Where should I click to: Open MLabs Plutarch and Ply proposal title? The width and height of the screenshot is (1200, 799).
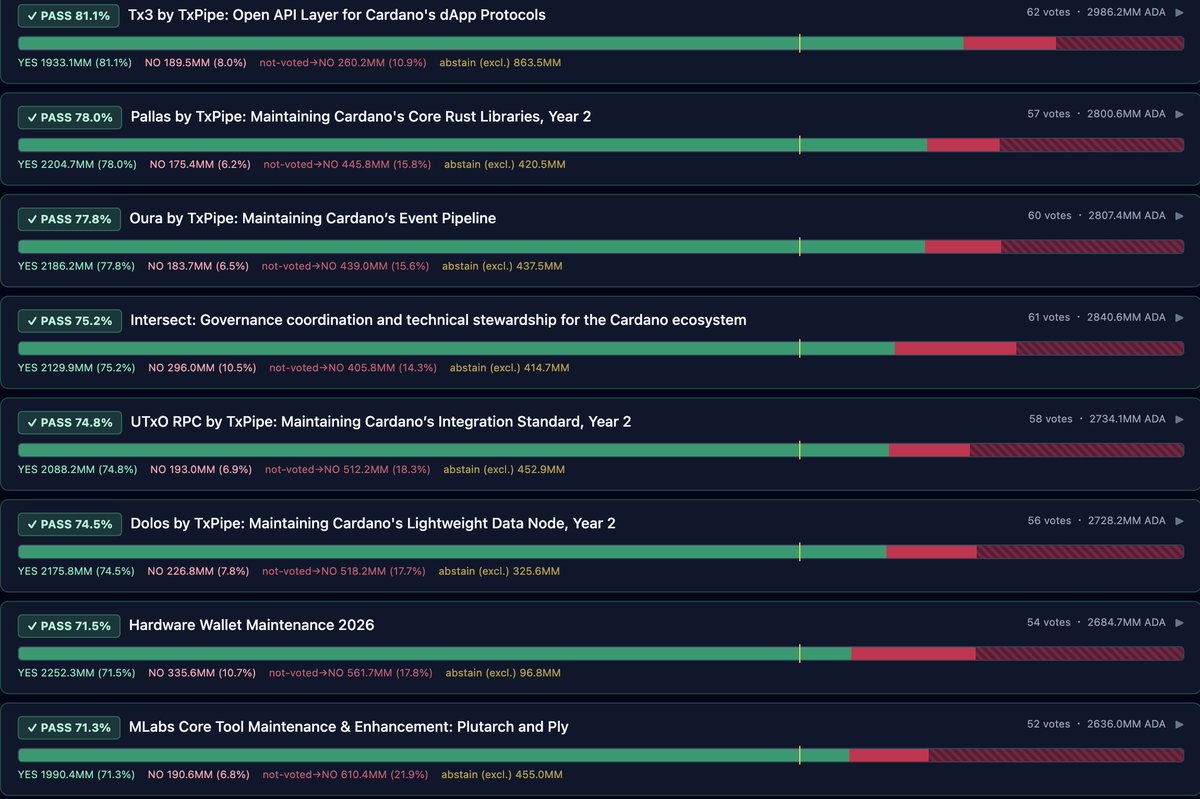[349, 727]
